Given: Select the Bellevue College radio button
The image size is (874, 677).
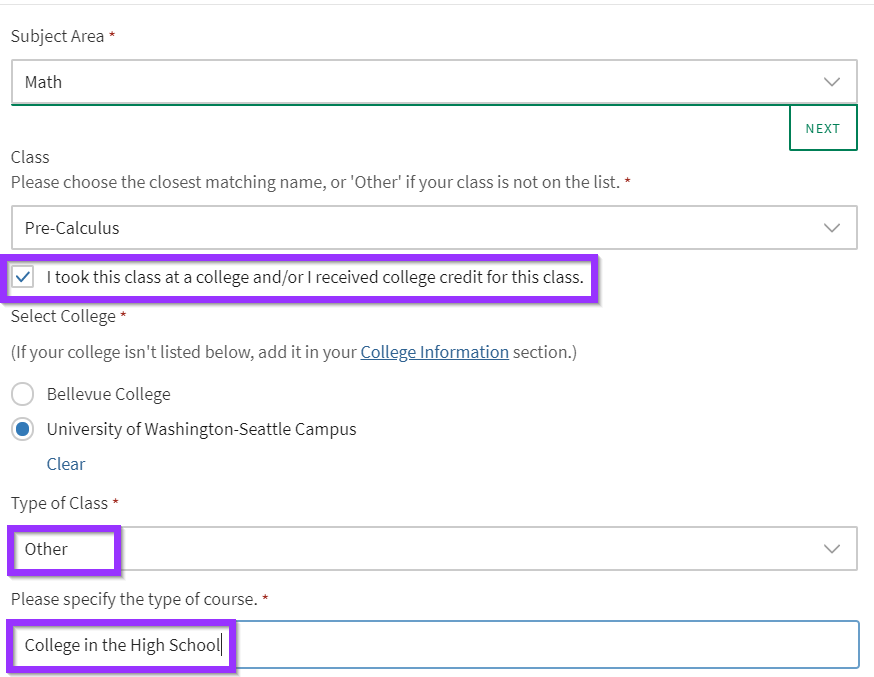Looking at the screenshot, I should [x=23, y=394].
